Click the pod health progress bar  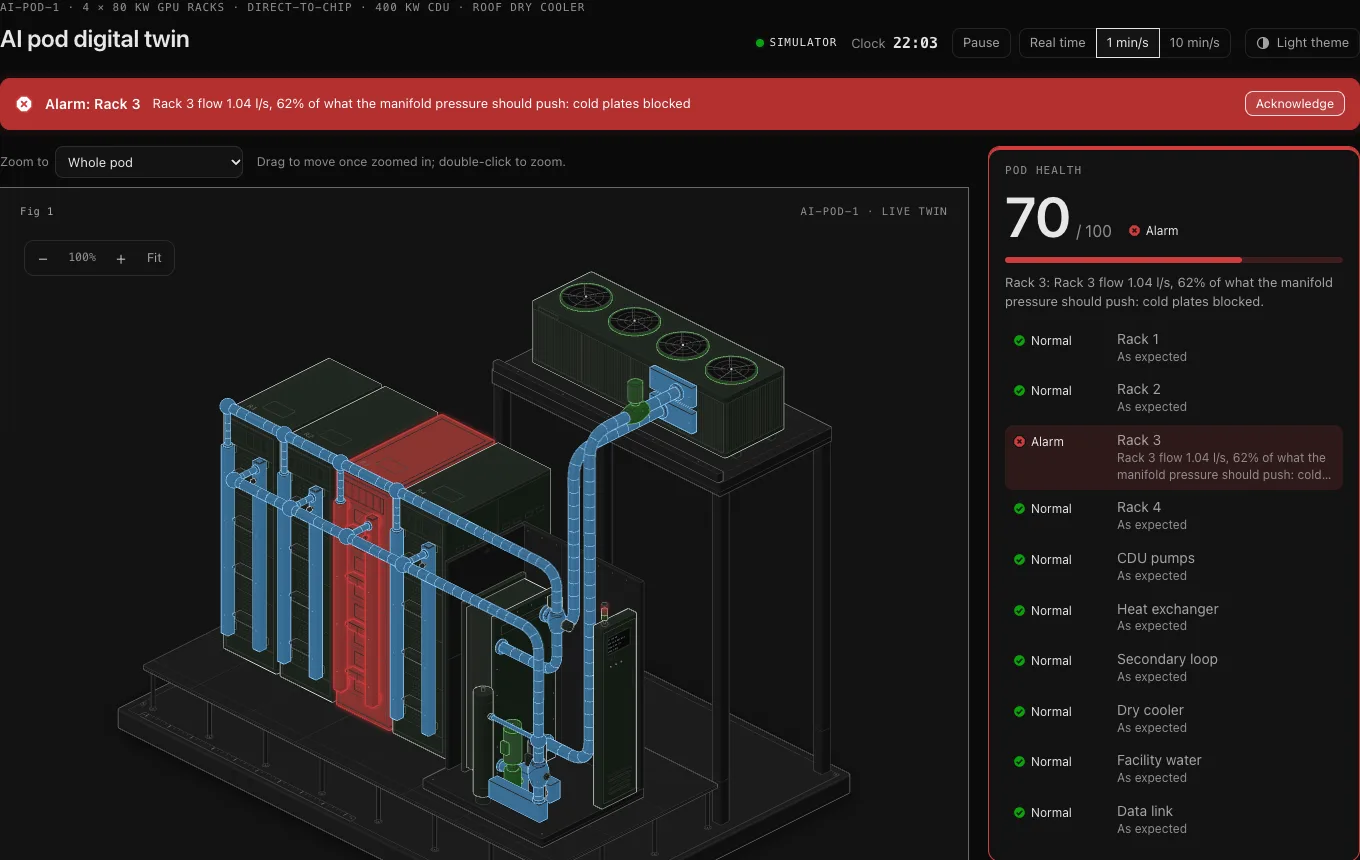point(1173,260)
